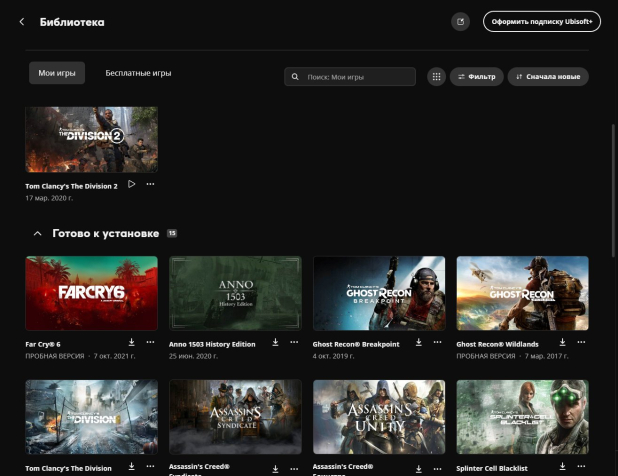618x476 pixels.
Task: Click the vertical scrollbar on the right
Action: coord(613,191)
